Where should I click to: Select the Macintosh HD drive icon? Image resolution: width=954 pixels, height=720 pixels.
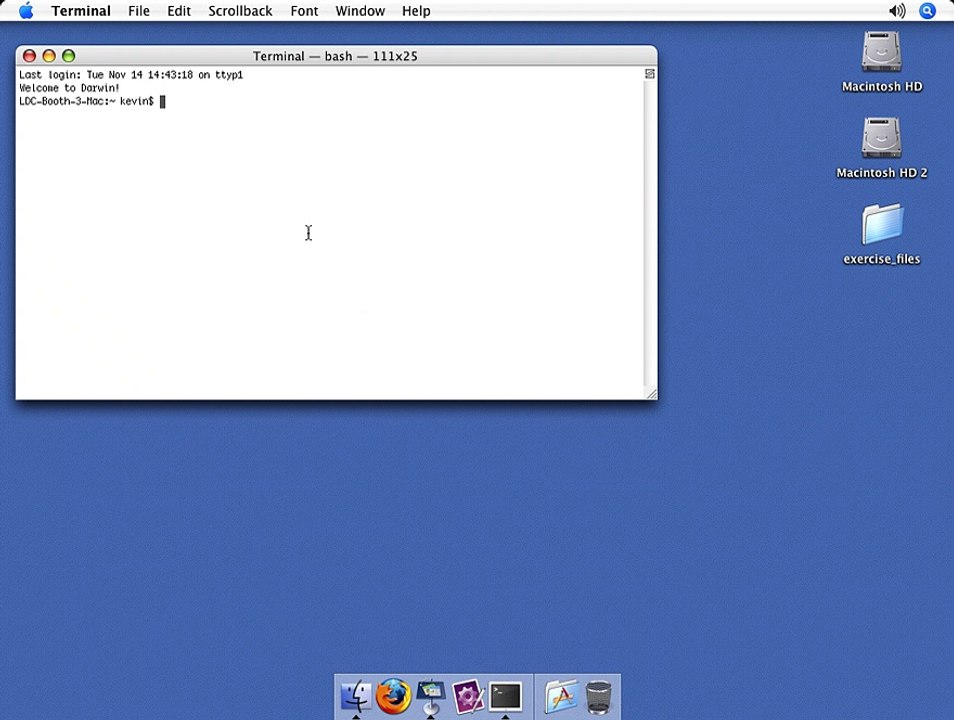coord(882,52)
